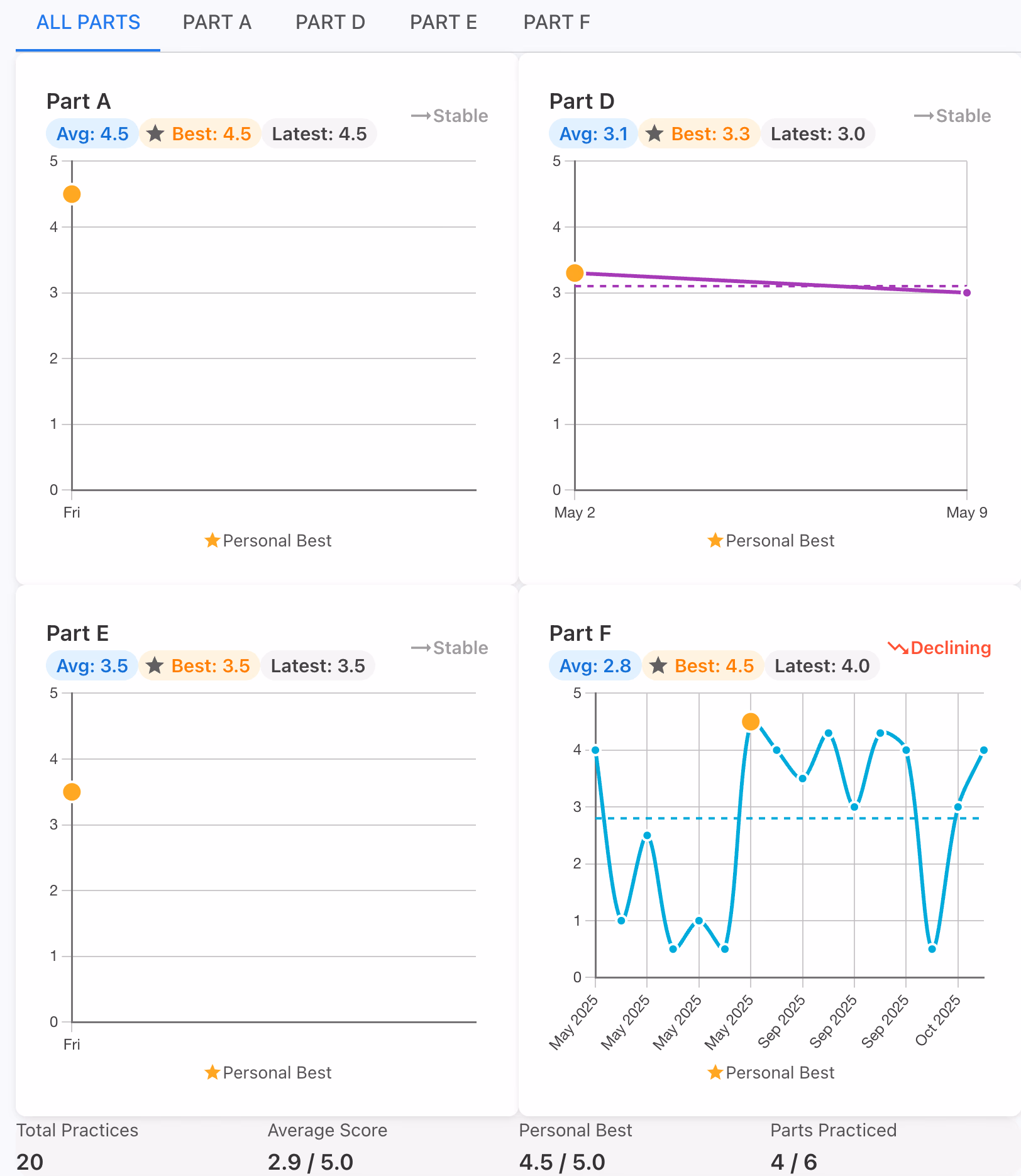Select the Latest: 3.0 badge for Part D
Image resolution: width=1021 pixels, height=1176 pixels.
coord(818,133)
